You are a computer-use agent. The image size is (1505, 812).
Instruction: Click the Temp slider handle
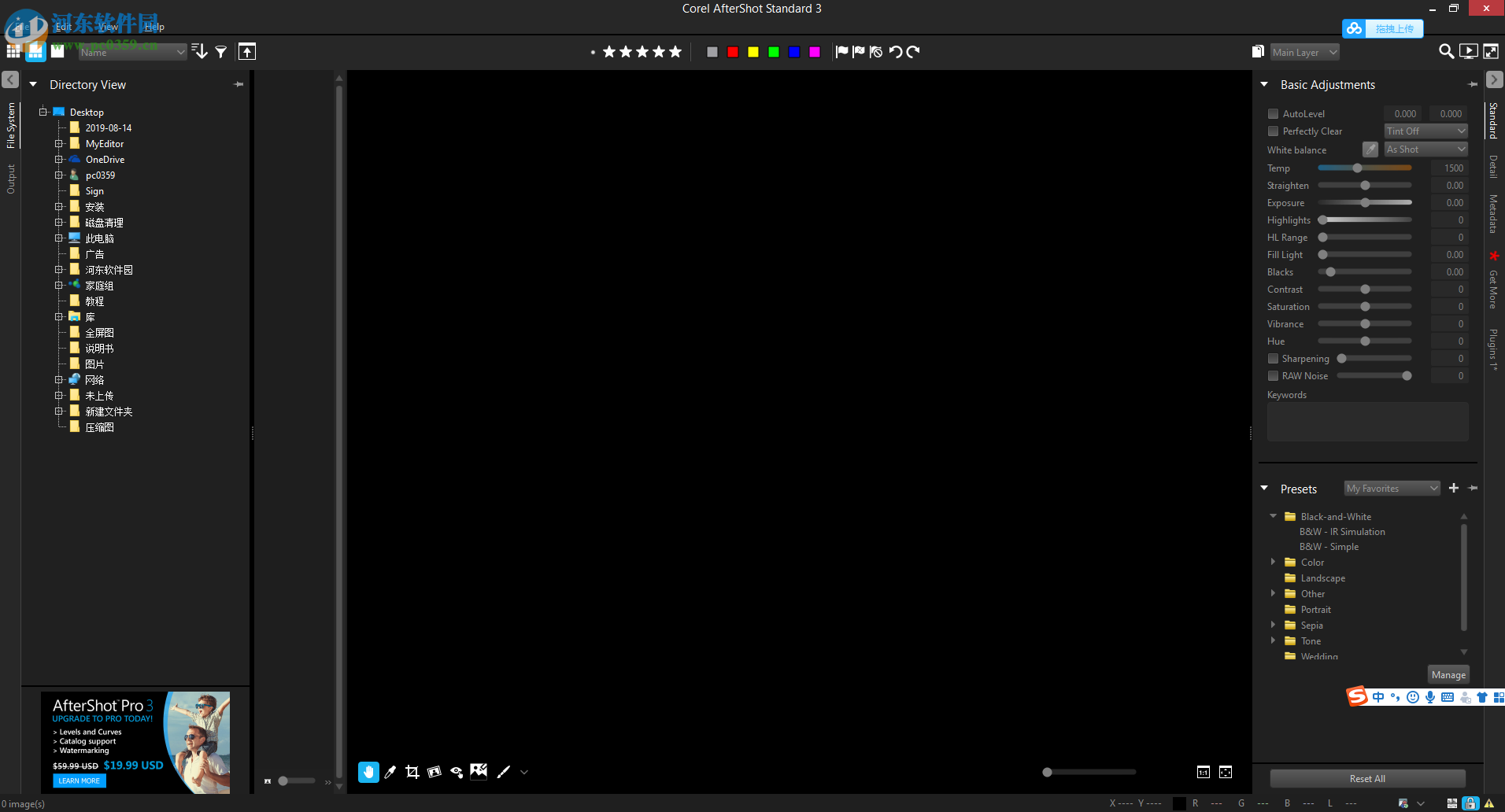1357,168
